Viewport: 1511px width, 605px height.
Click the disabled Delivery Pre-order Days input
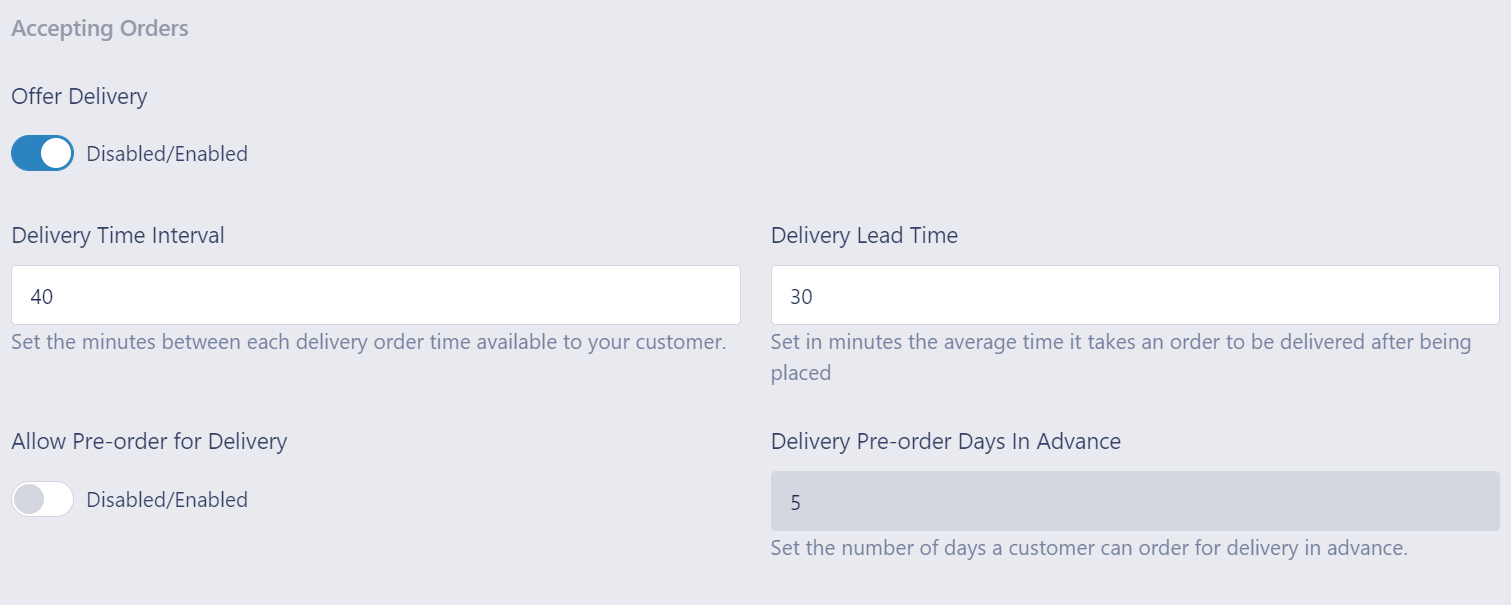click(x=1134, y=501)
